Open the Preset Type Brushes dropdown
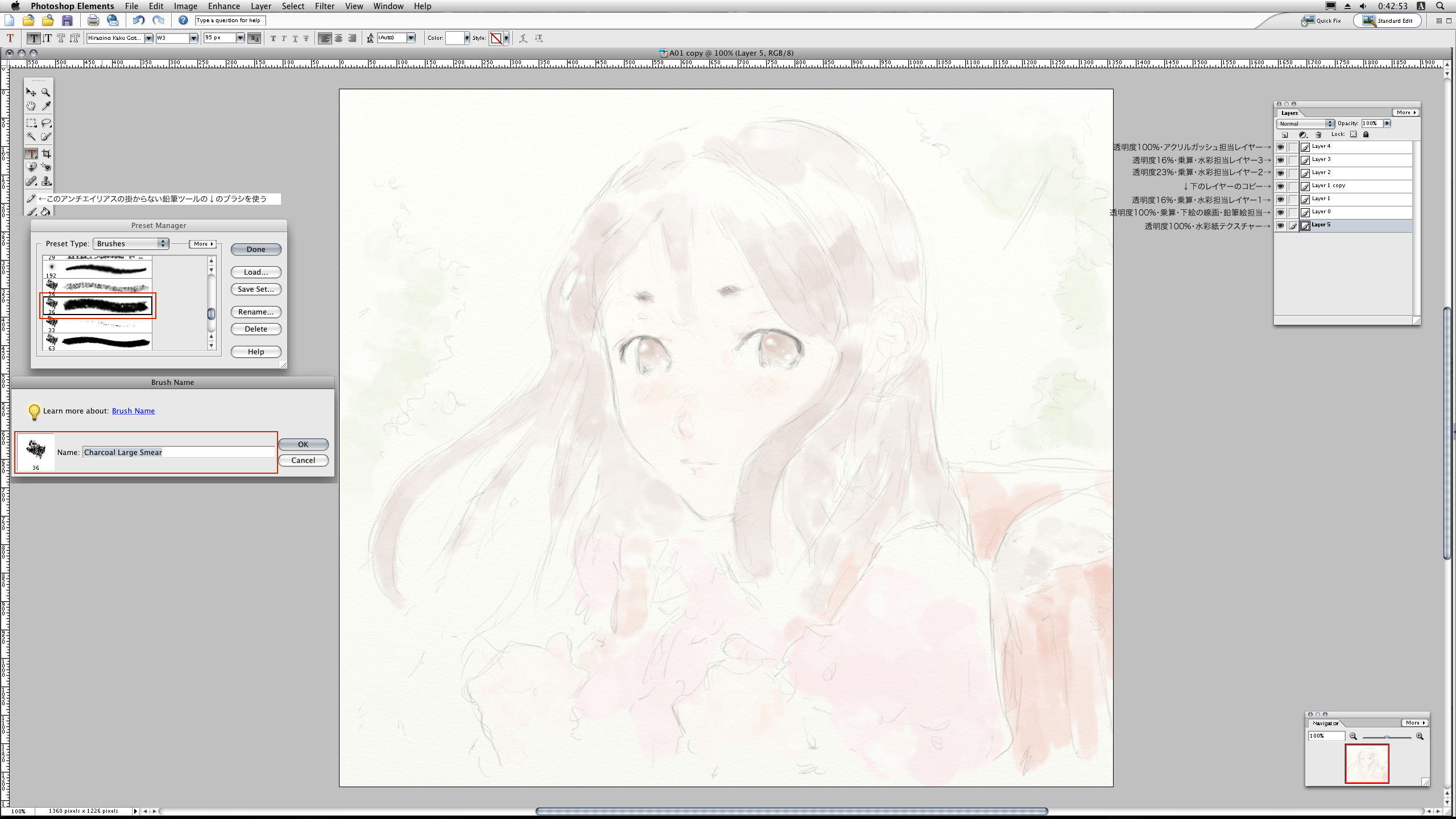This screenshot has width=1456, height=819. [x=131, y=243]
